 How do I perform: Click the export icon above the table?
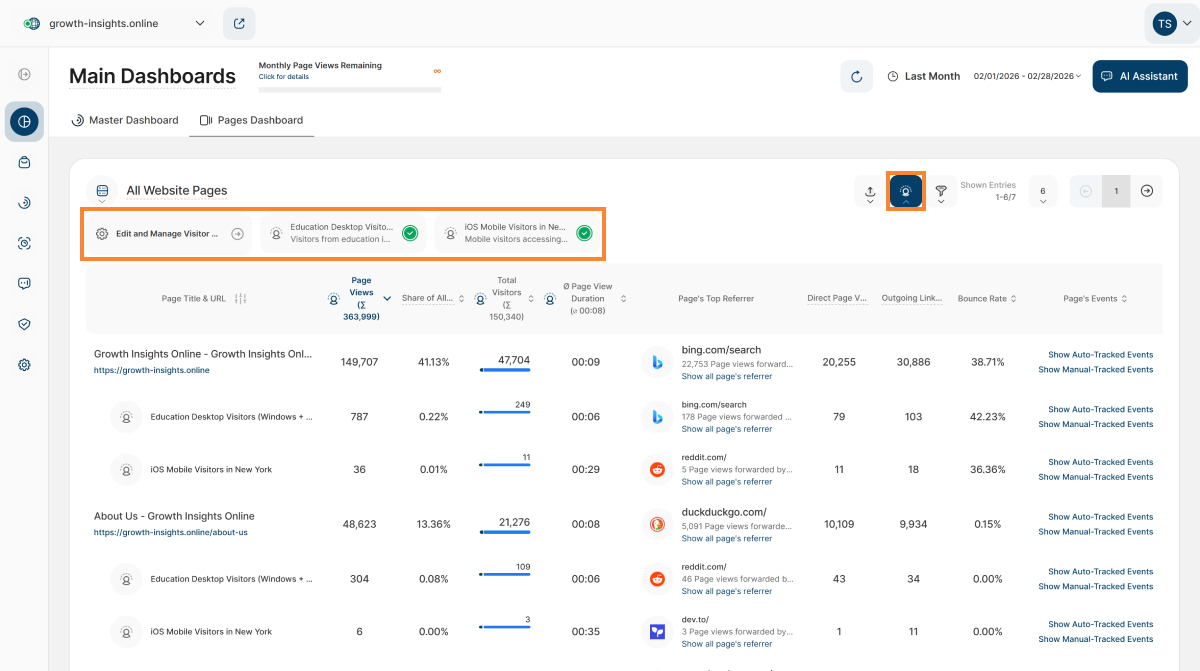(x=870, y=191)
